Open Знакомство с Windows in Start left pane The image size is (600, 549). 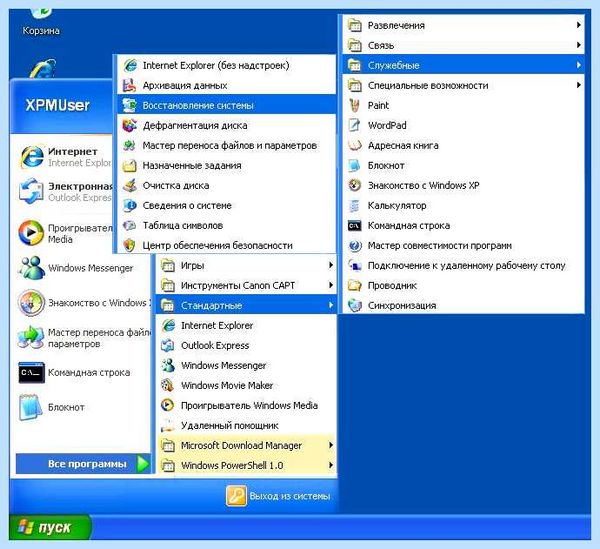click(82, 303)
